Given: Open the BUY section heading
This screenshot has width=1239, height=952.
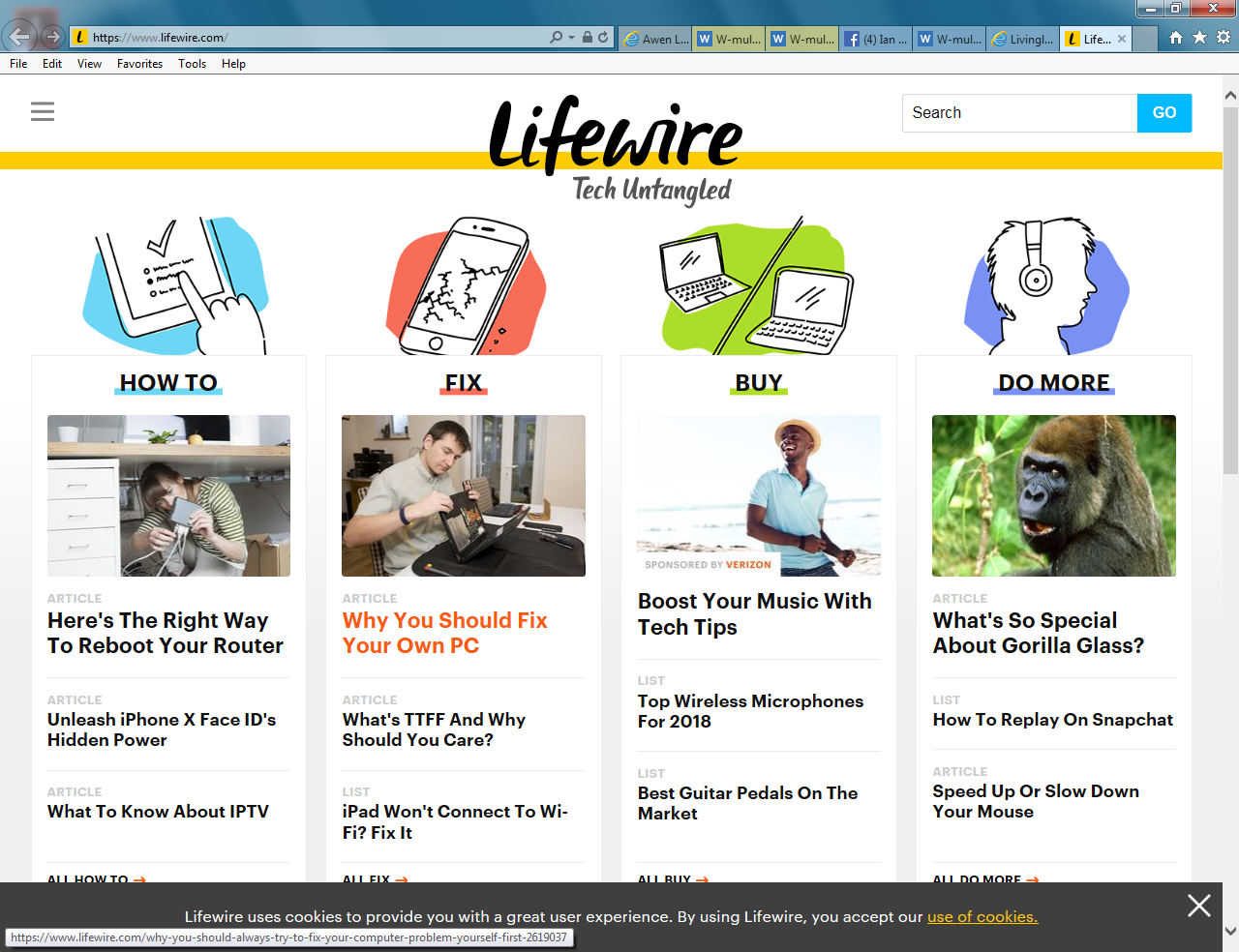Looking at the screenshot, I should point(759,383).
